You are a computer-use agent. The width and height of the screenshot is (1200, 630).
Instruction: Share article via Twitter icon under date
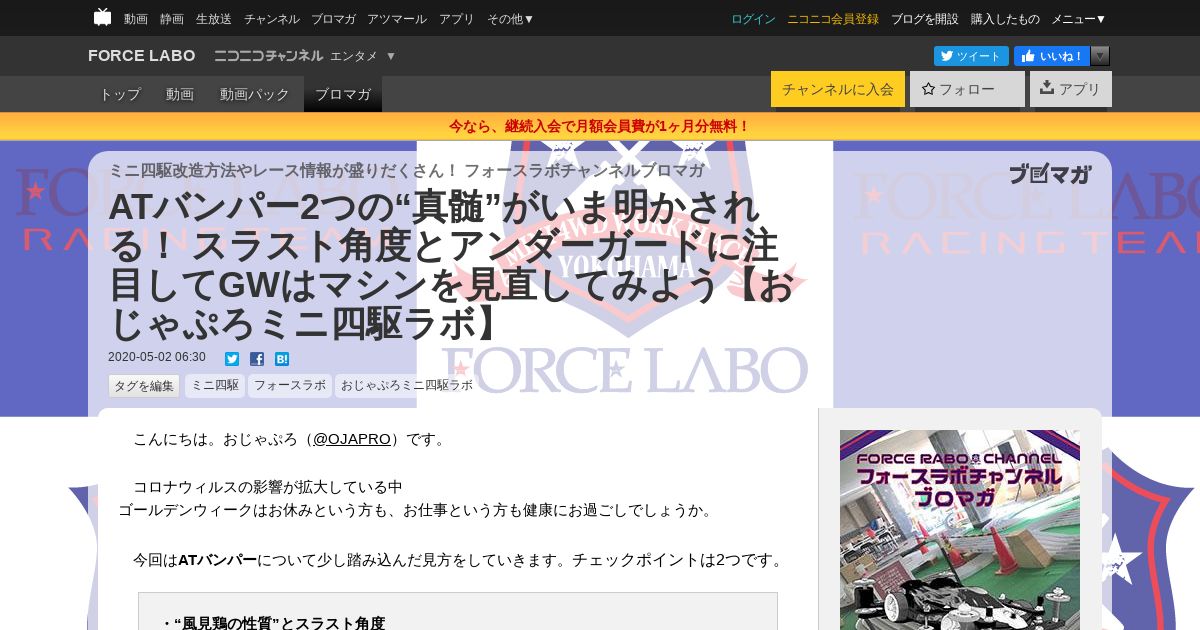(232, 359)
